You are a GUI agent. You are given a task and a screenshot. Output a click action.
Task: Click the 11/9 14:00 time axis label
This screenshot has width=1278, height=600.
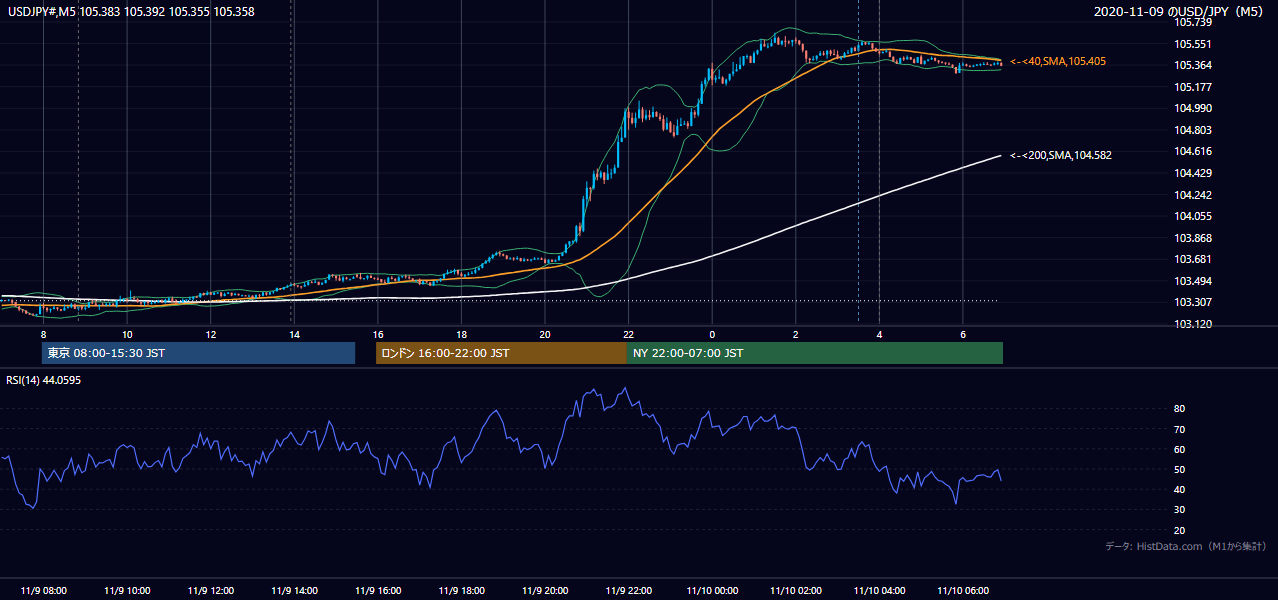(294, 591)
